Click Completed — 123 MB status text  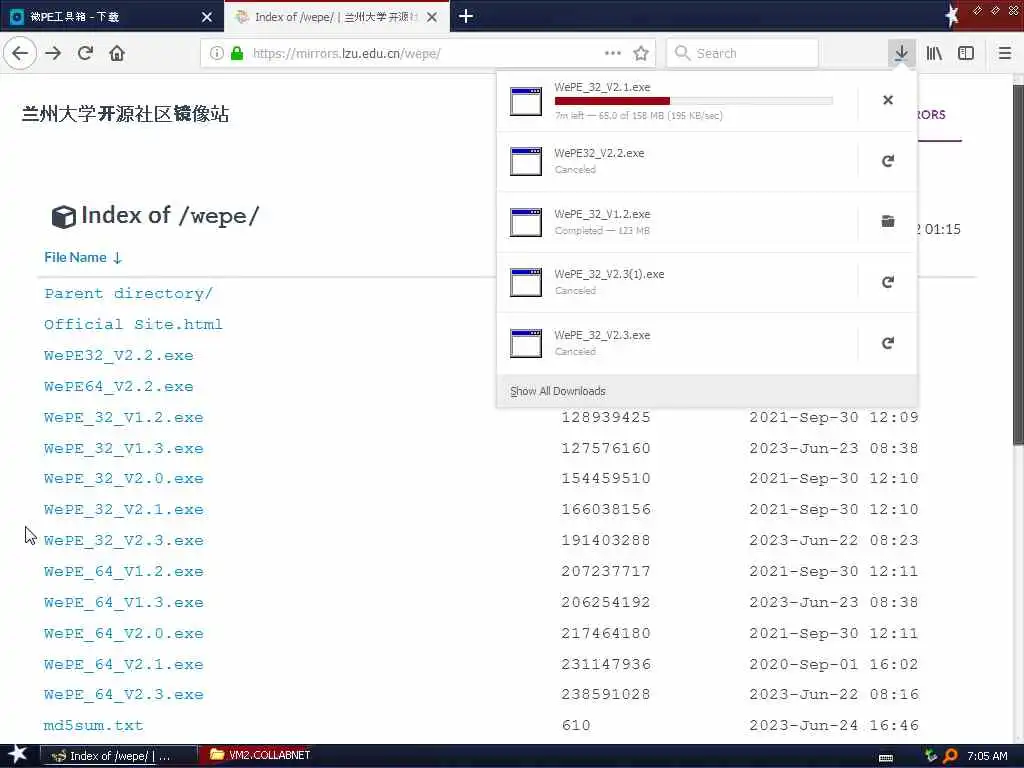602,231
